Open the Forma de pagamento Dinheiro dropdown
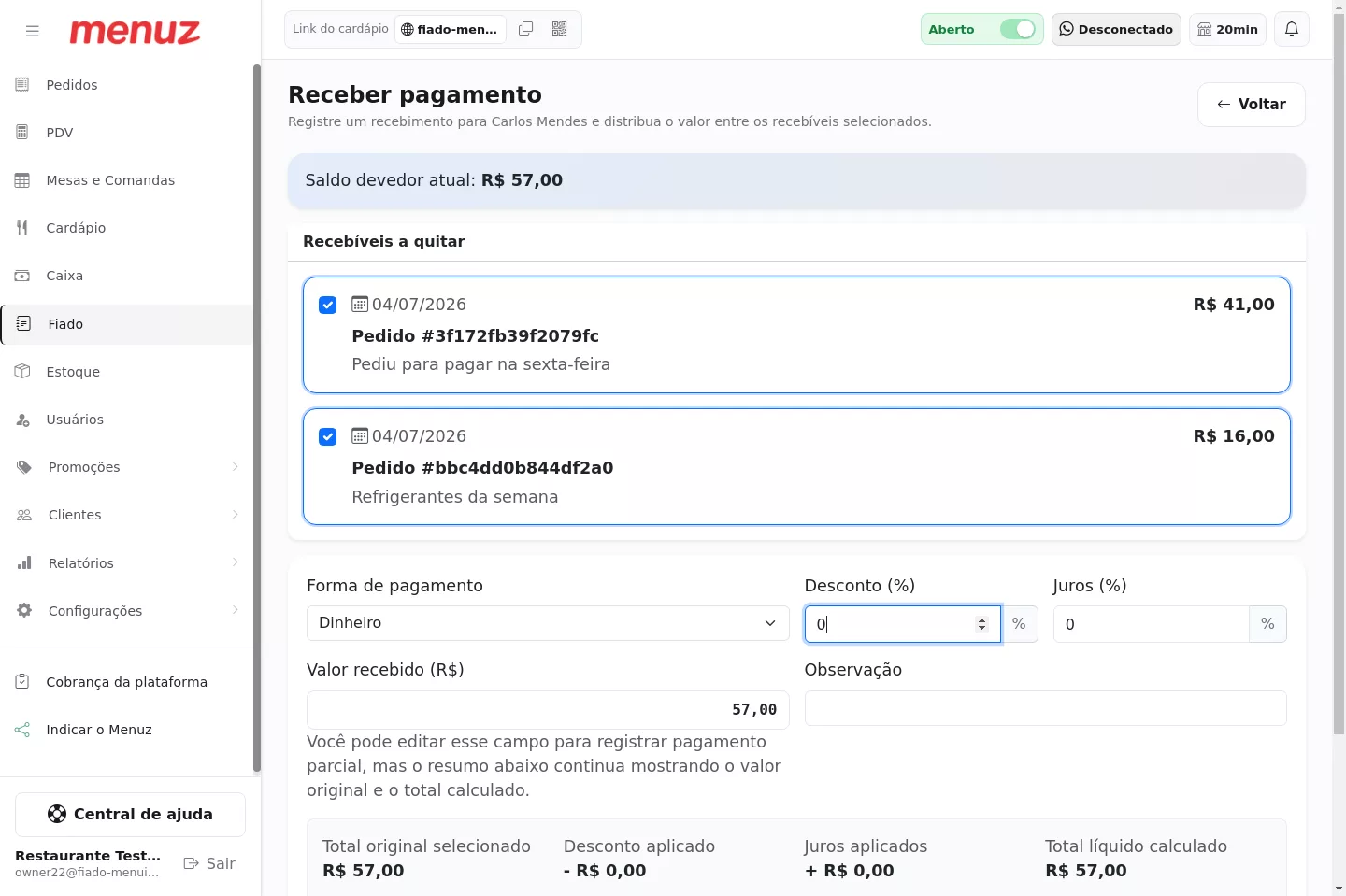 (x=548, y=623)
